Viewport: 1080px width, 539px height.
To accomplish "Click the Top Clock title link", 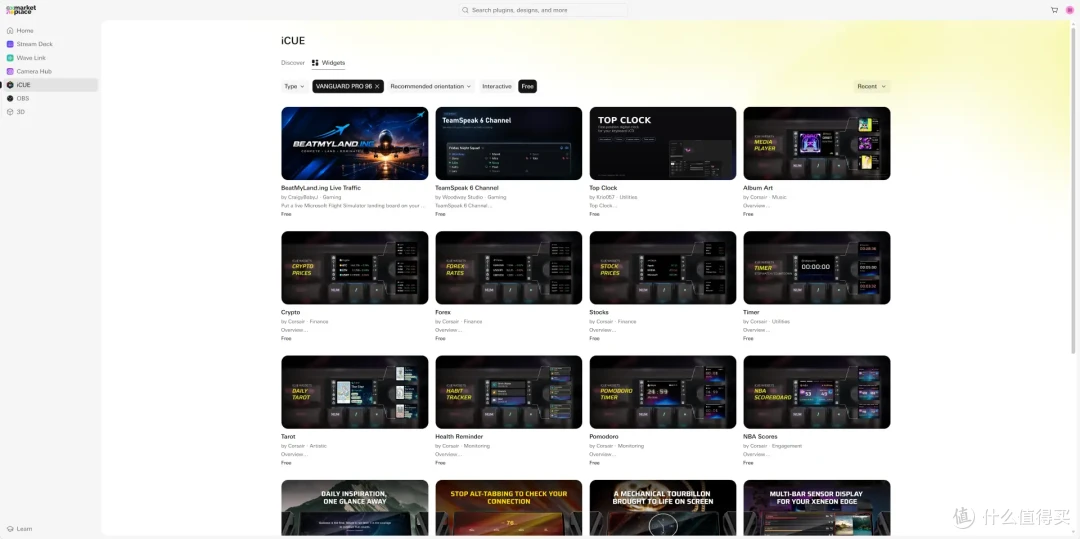I will click(603, 188).
